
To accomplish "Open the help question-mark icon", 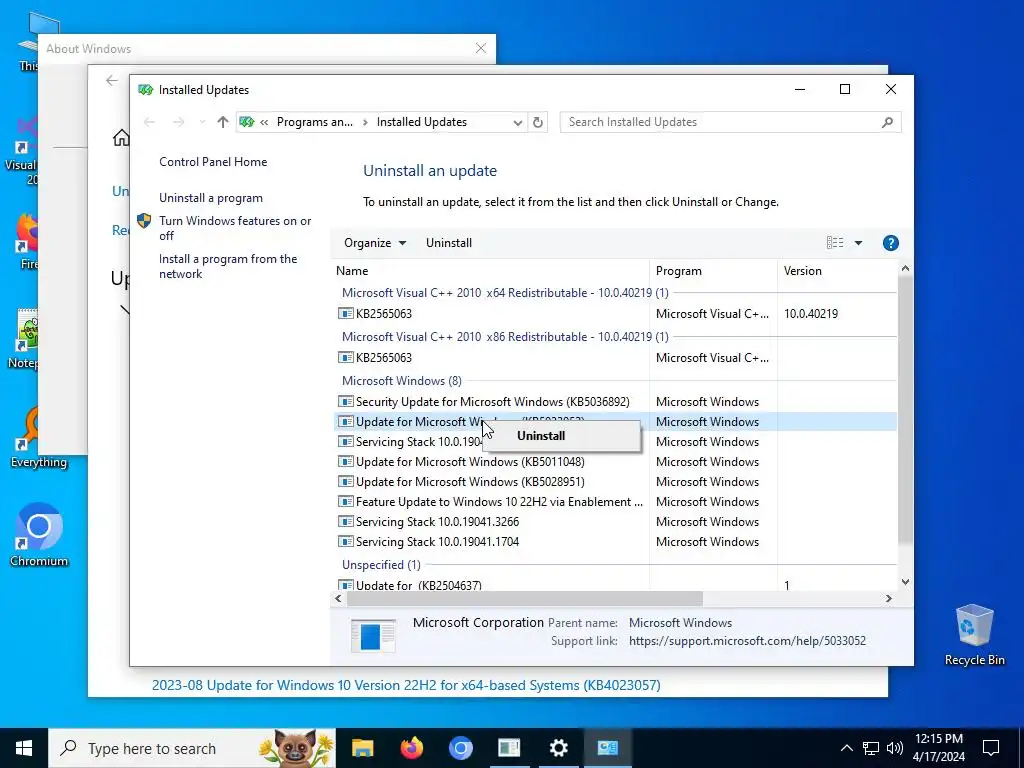I will click(890, 243).
